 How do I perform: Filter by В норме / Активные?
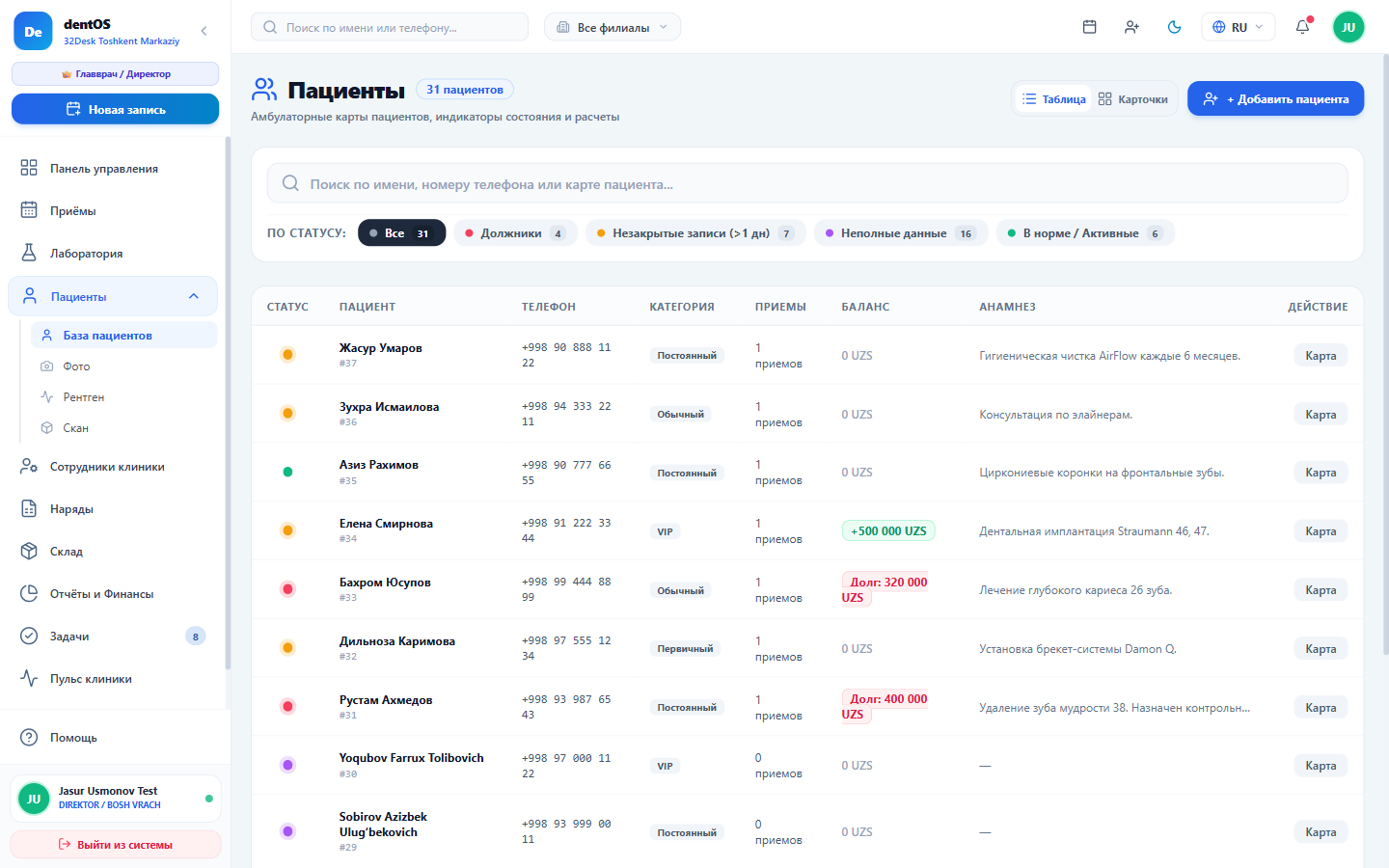coord(1085,232)
